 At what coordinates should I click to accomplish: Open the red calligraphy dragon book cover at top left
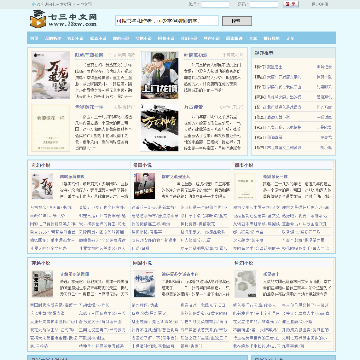tap(51, 75)
